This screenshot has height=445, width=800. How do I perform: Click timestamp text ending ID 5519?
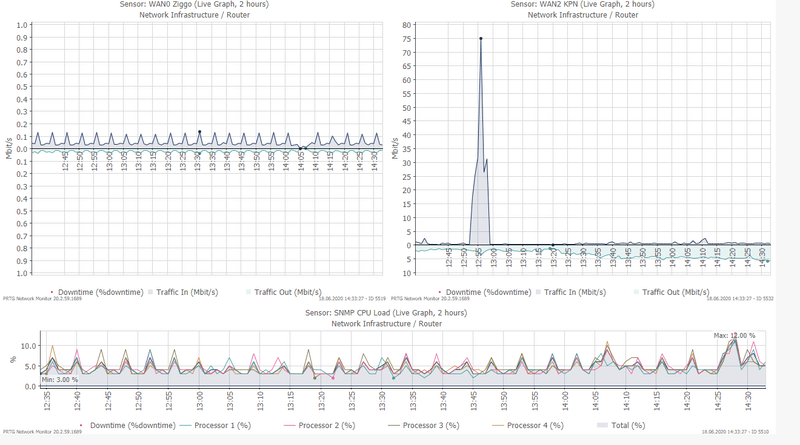point(353,299)
